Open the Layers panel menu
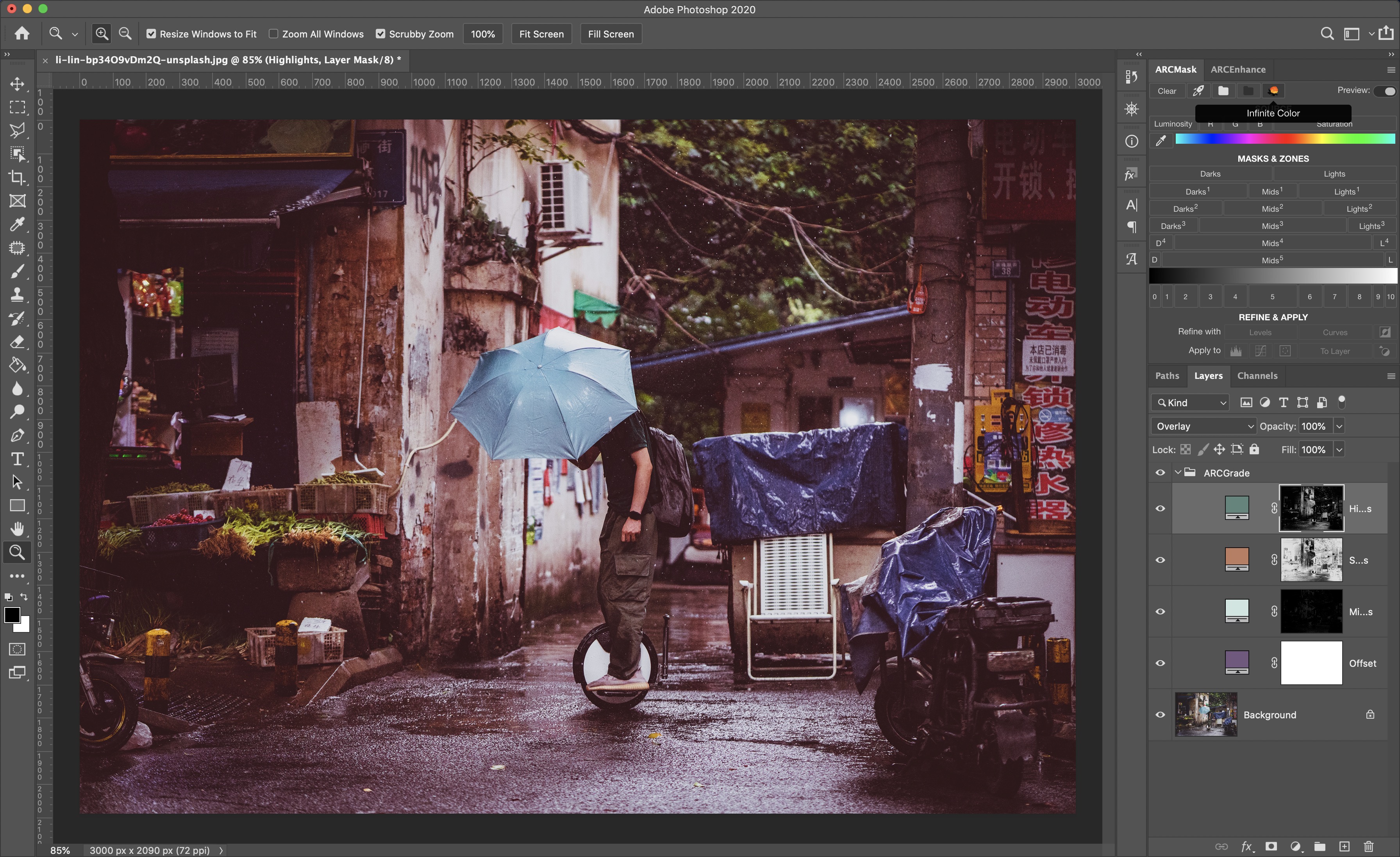Viewport: 1400px width, 857px height. coord(1390,376)
